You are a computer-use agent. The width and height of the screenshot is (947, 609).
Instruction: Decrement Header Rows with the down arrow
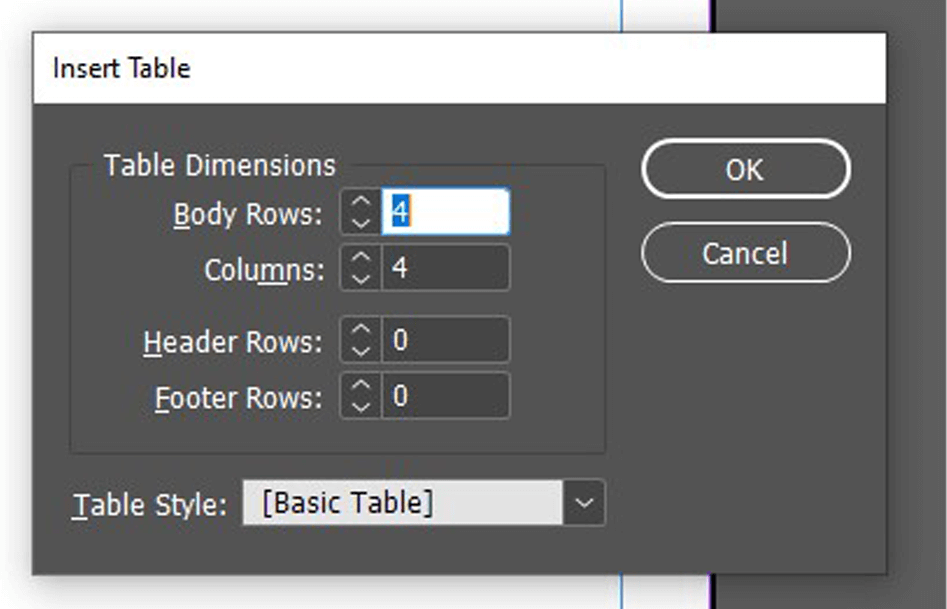tap(361, 350)
